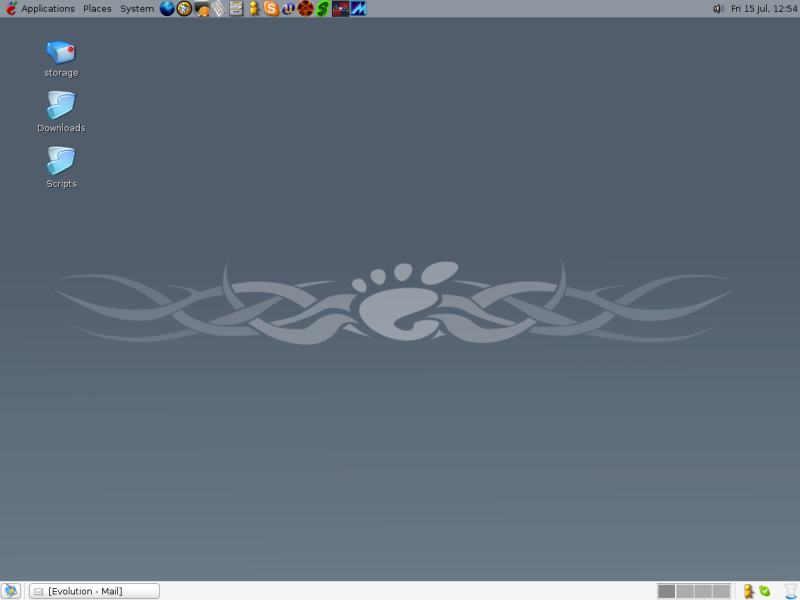Click the round gold-rimmed launcher icon
This screenshot has height=600, width=800.
(184, 9)
